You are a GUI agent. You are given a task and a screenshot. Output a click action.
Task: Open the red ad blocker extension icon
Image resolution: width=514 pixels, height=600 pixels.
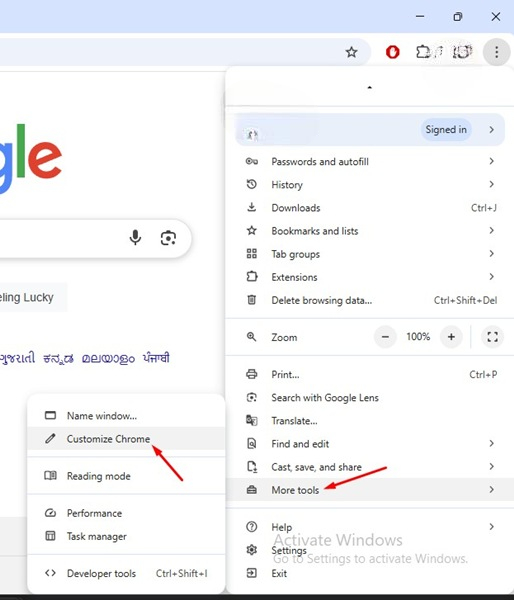[x=392, y=52]
